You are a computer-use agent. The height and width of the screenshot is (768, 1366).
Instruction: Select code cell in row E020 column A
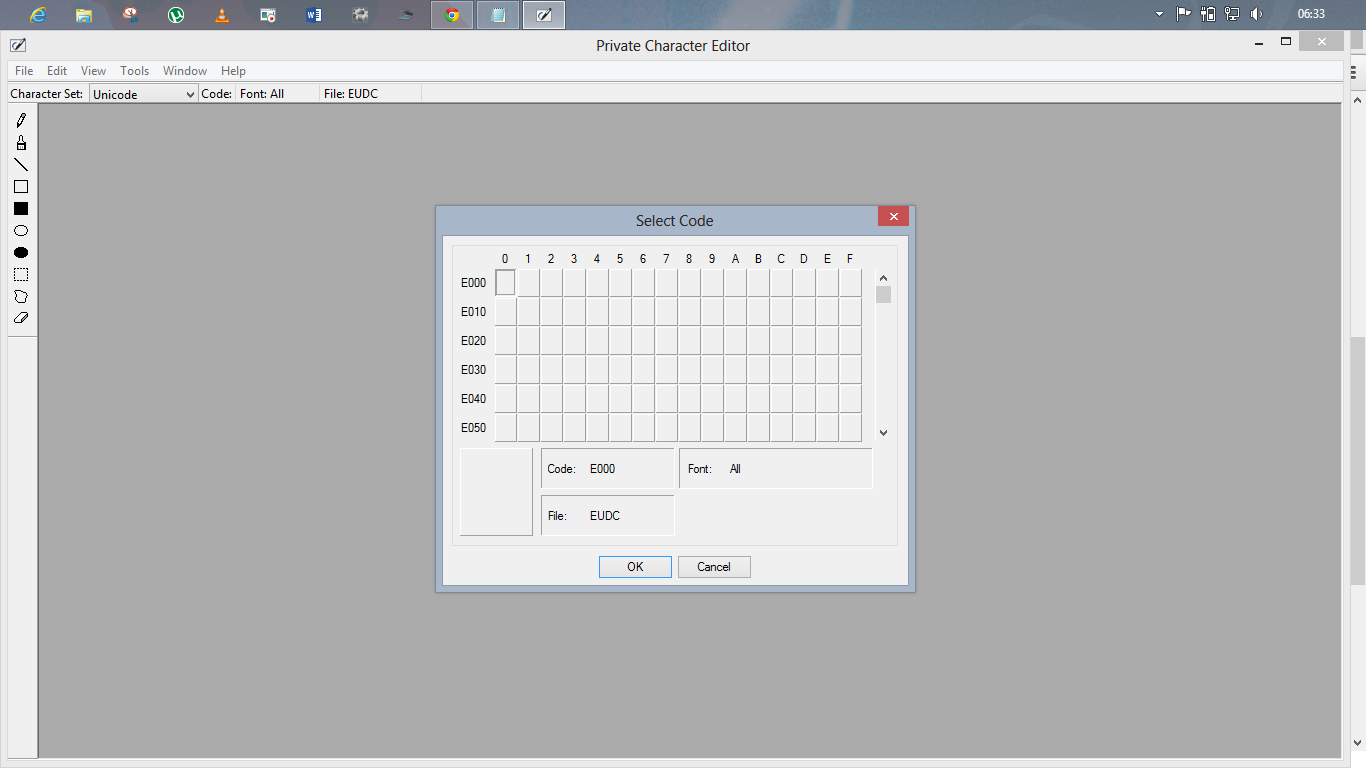[x=735, y=341]
